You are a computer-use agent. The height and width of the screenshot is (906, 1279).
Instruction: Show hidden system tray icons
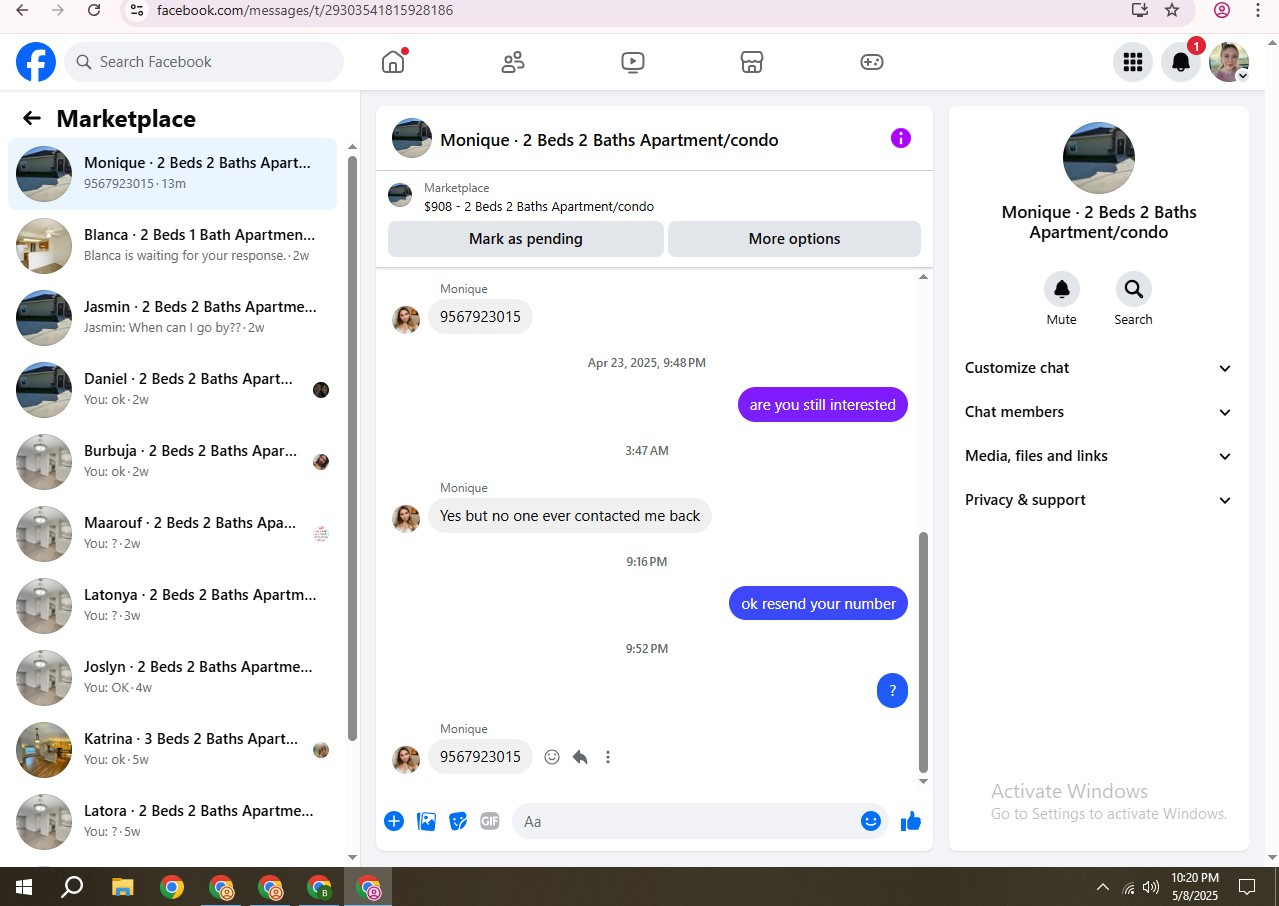(x=1103, y=887)
